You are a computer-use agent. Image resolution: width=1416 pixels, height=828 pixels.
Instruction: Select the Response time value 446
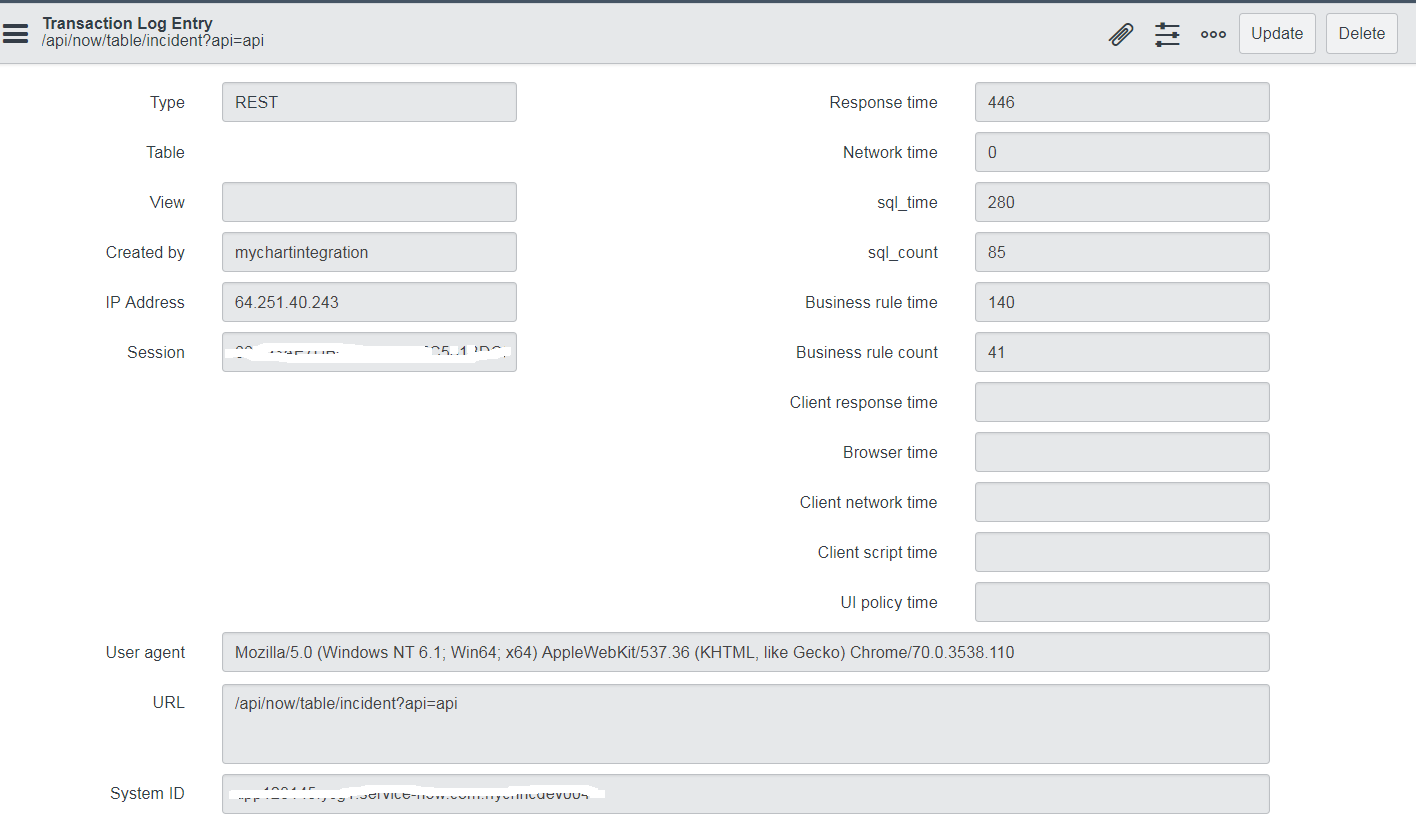pos(1121,102)
